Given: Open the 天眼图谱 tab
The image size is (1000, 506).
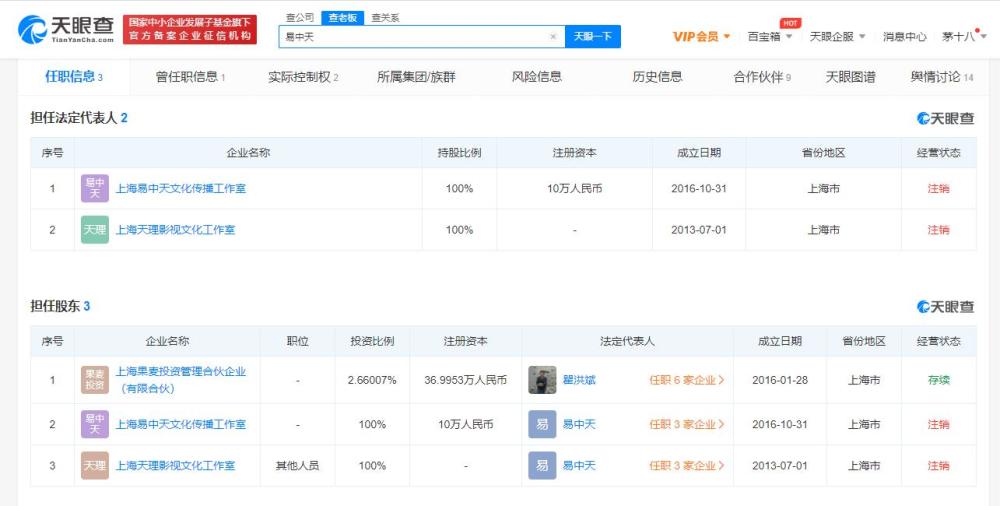Looking at the screenshot, I should (851, 77).
